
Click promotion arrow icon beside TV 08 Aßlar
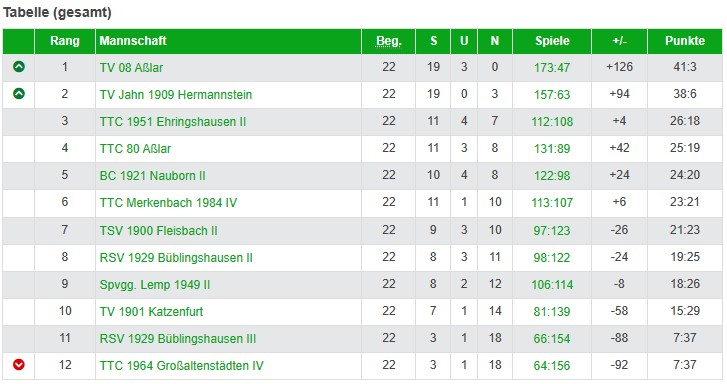click(x=19, y=67)
